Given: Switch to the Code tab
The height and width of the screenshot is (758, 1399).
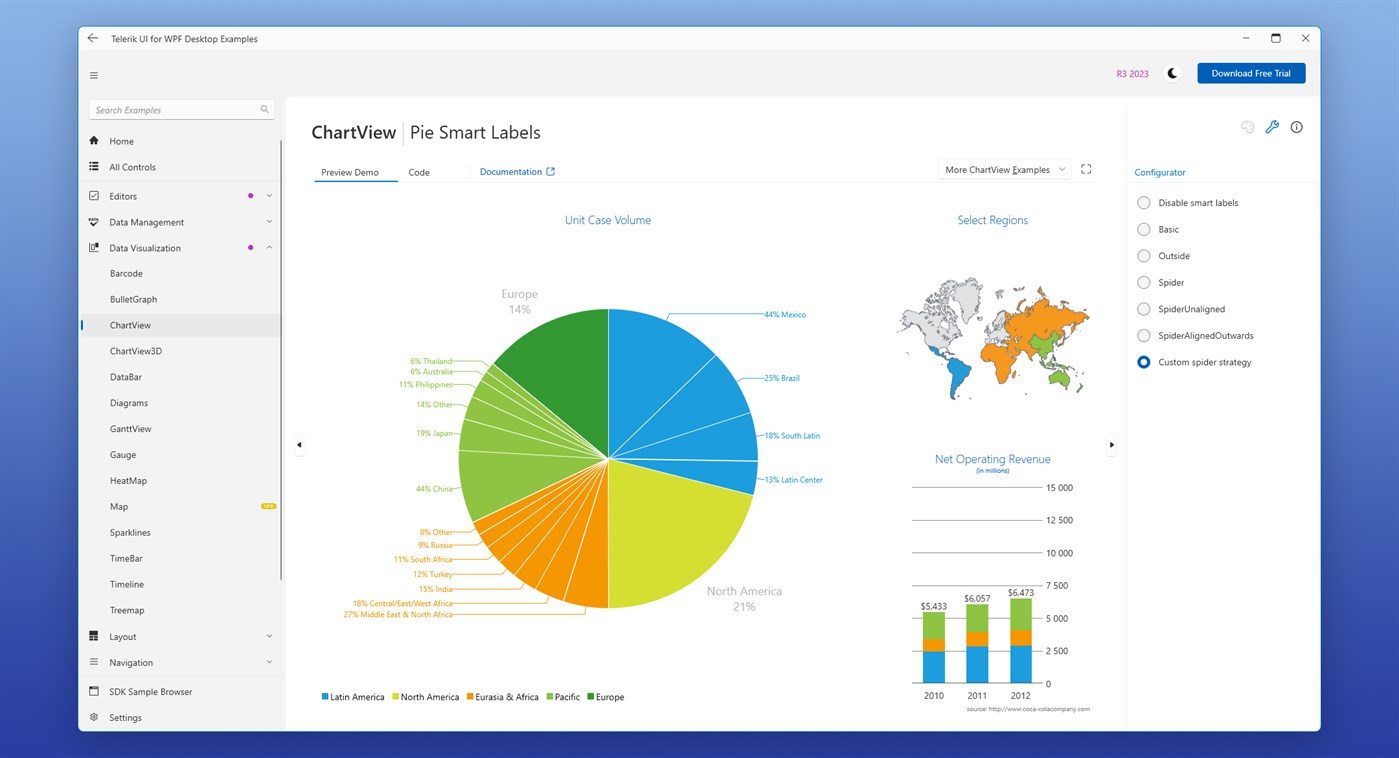Looking at the screenshot, I should tap(419, 171).
